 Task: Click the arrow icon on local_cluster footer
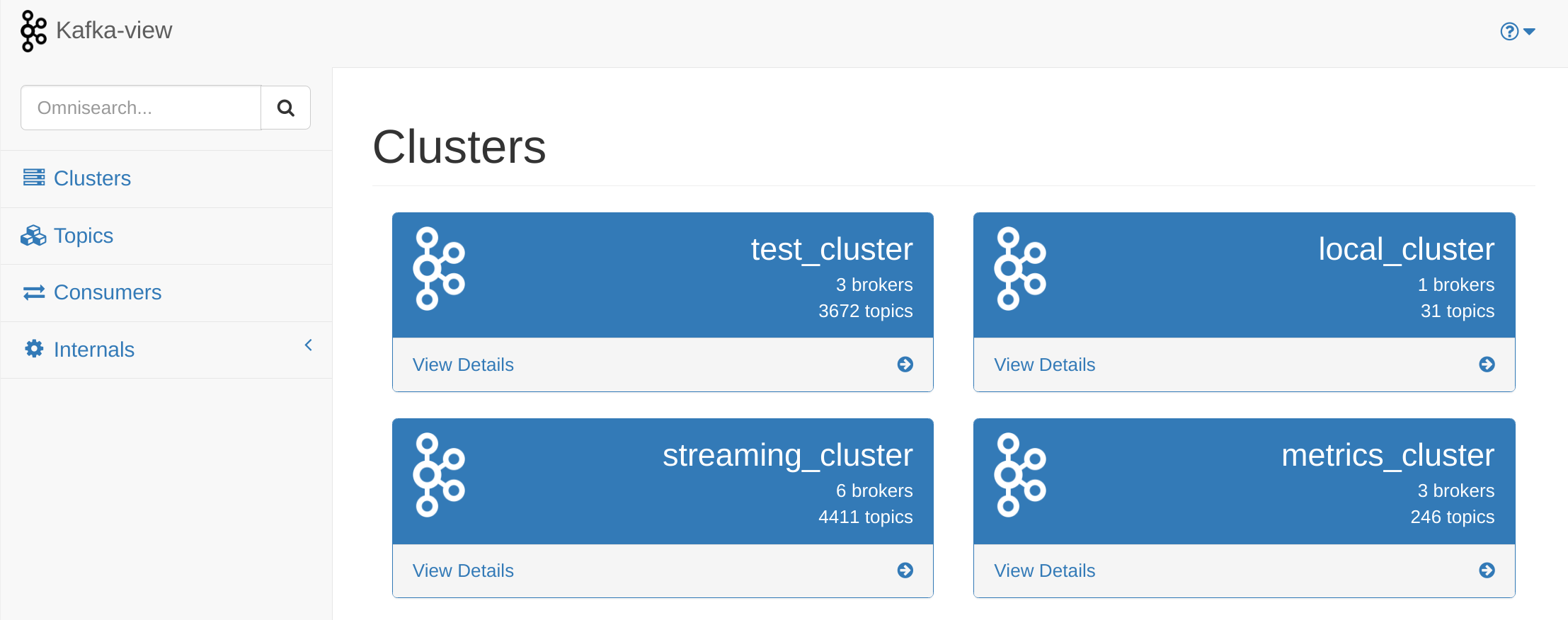click(1487, 364)
